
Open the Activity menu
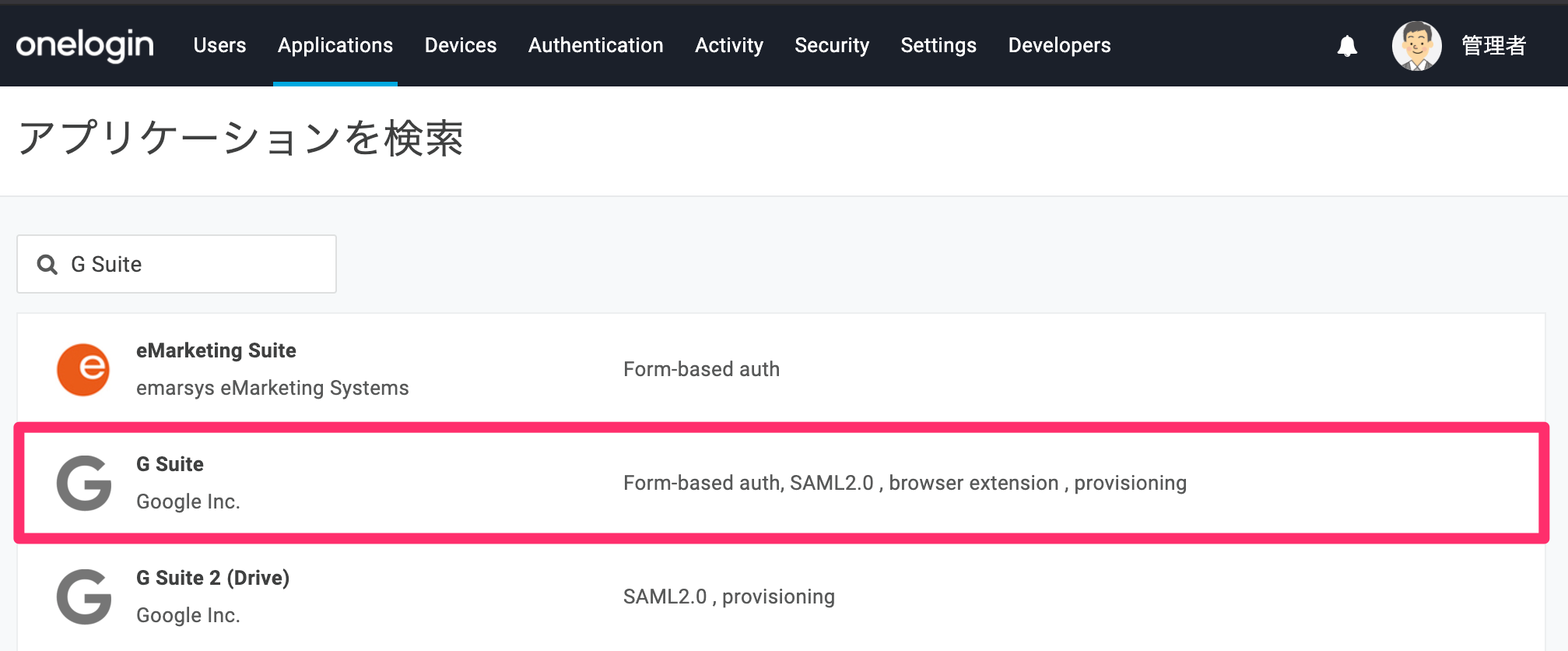click(x=729, y=45)
